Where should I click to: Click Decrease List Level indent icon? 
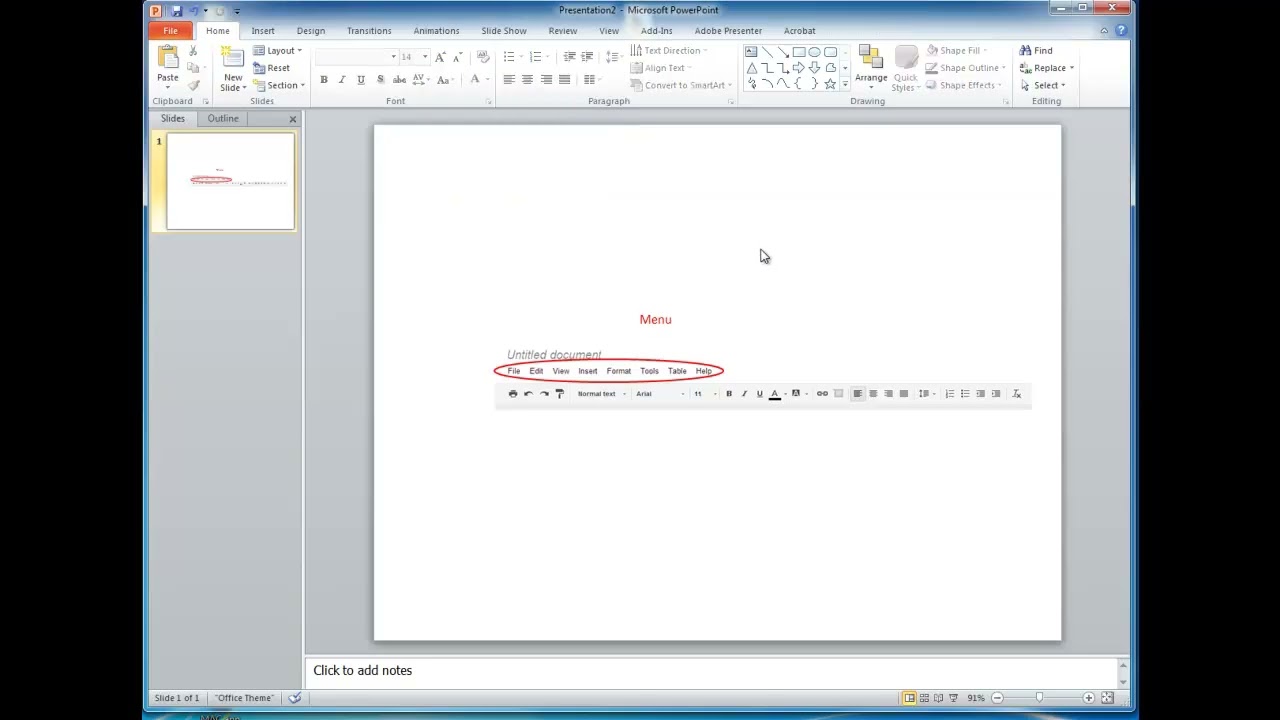(569, 57)
